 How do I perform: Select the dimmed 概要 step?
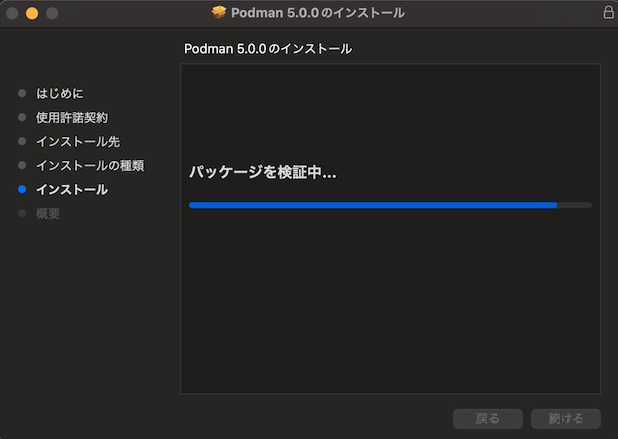[x=48, y=214]
